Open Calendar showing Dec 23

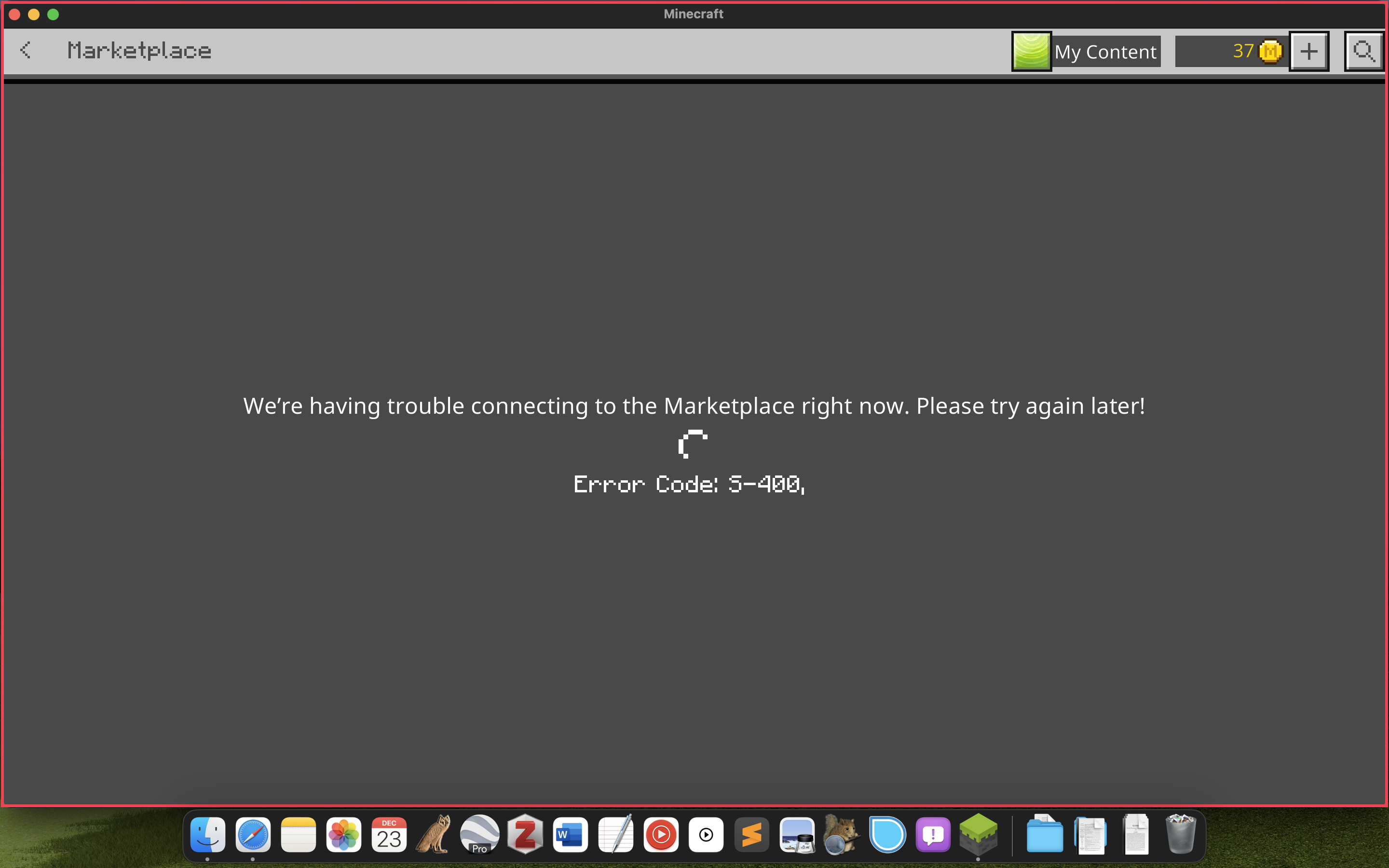[x=389, y=834]
